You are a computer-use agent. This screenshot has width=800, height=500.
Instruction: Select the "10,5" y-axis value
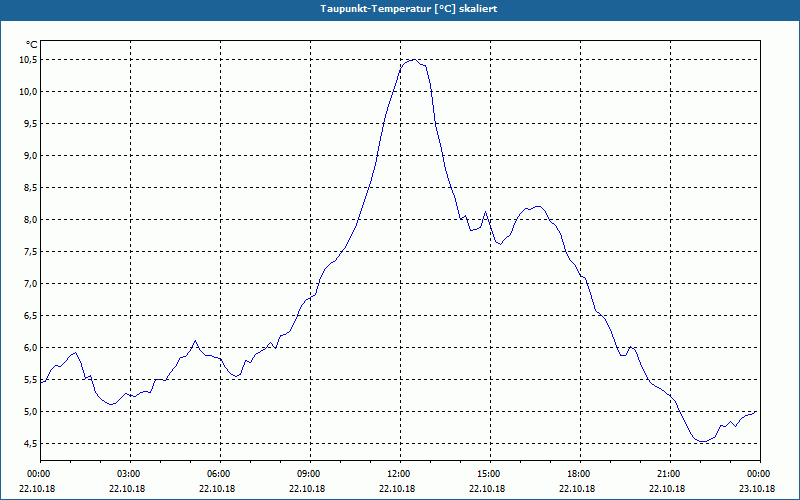(x=28, y=60)
